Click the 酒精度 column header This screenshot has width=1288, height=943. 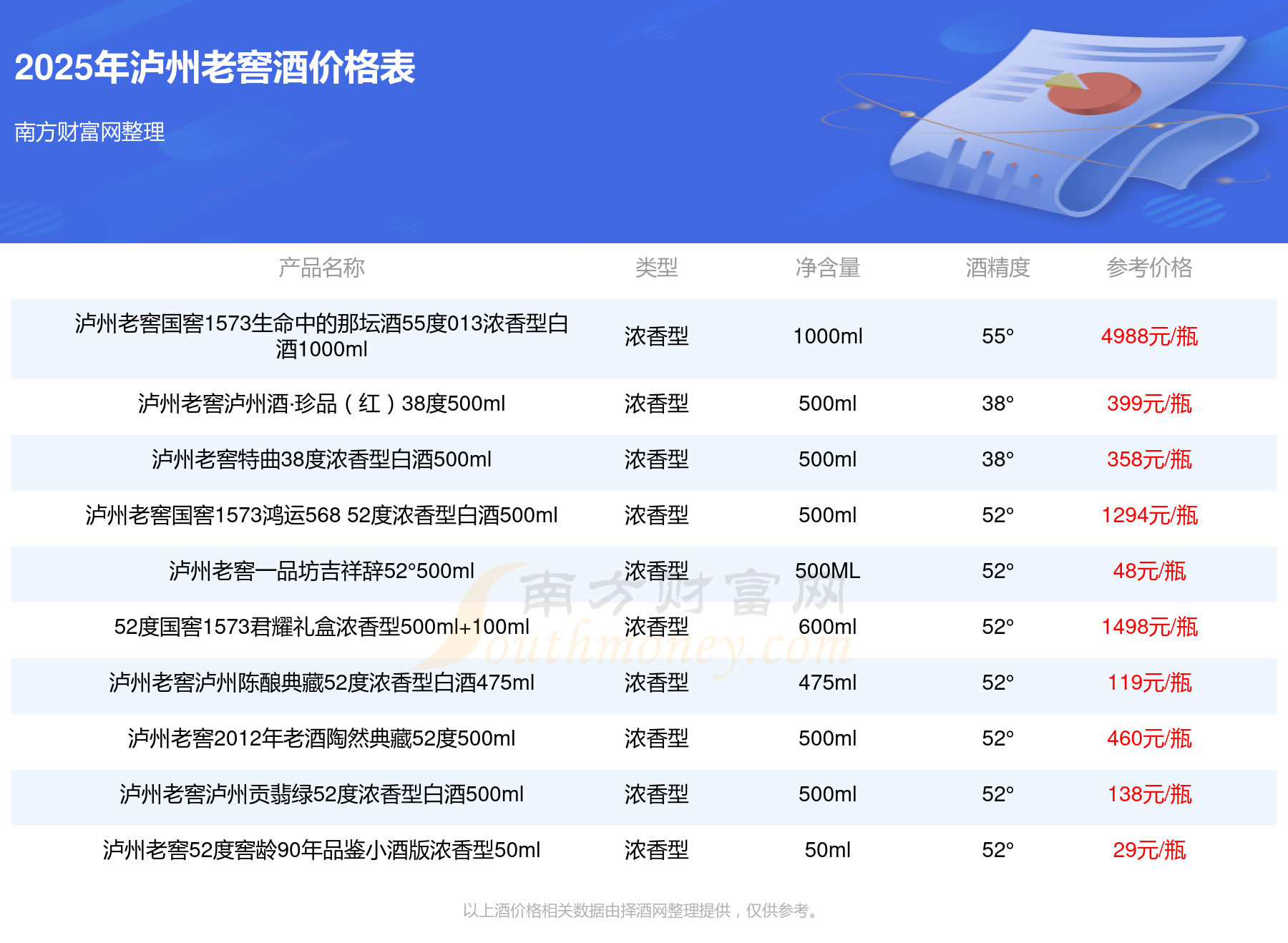(997, 268)
